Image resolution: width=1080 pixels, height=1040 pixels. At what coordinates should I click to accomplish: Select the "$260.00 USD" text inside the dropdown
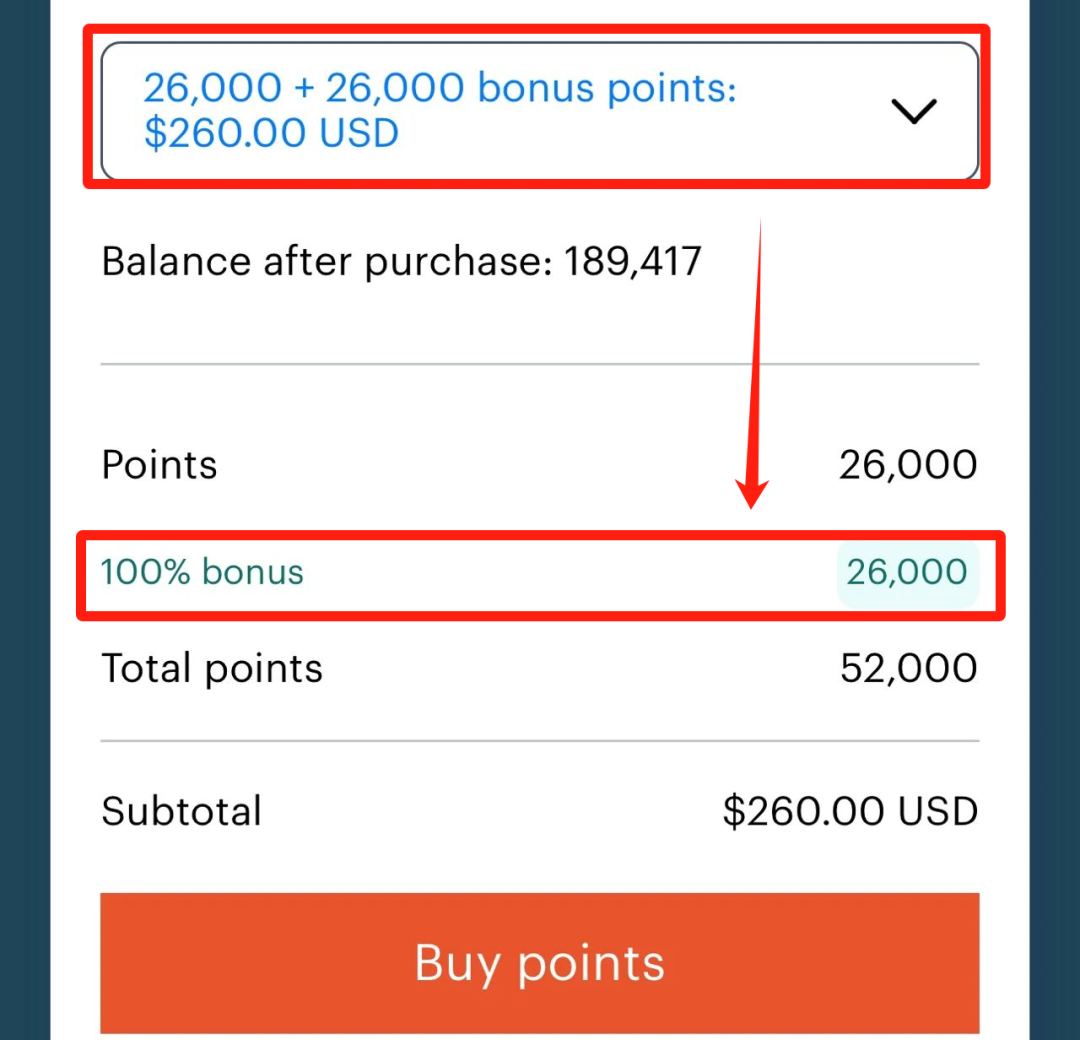tap(271, 133)
